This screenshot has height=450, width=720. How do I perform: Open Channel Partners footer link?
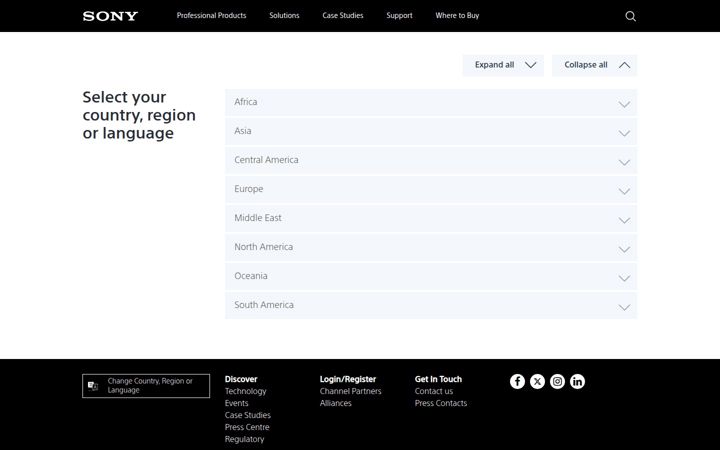[350, 391]
